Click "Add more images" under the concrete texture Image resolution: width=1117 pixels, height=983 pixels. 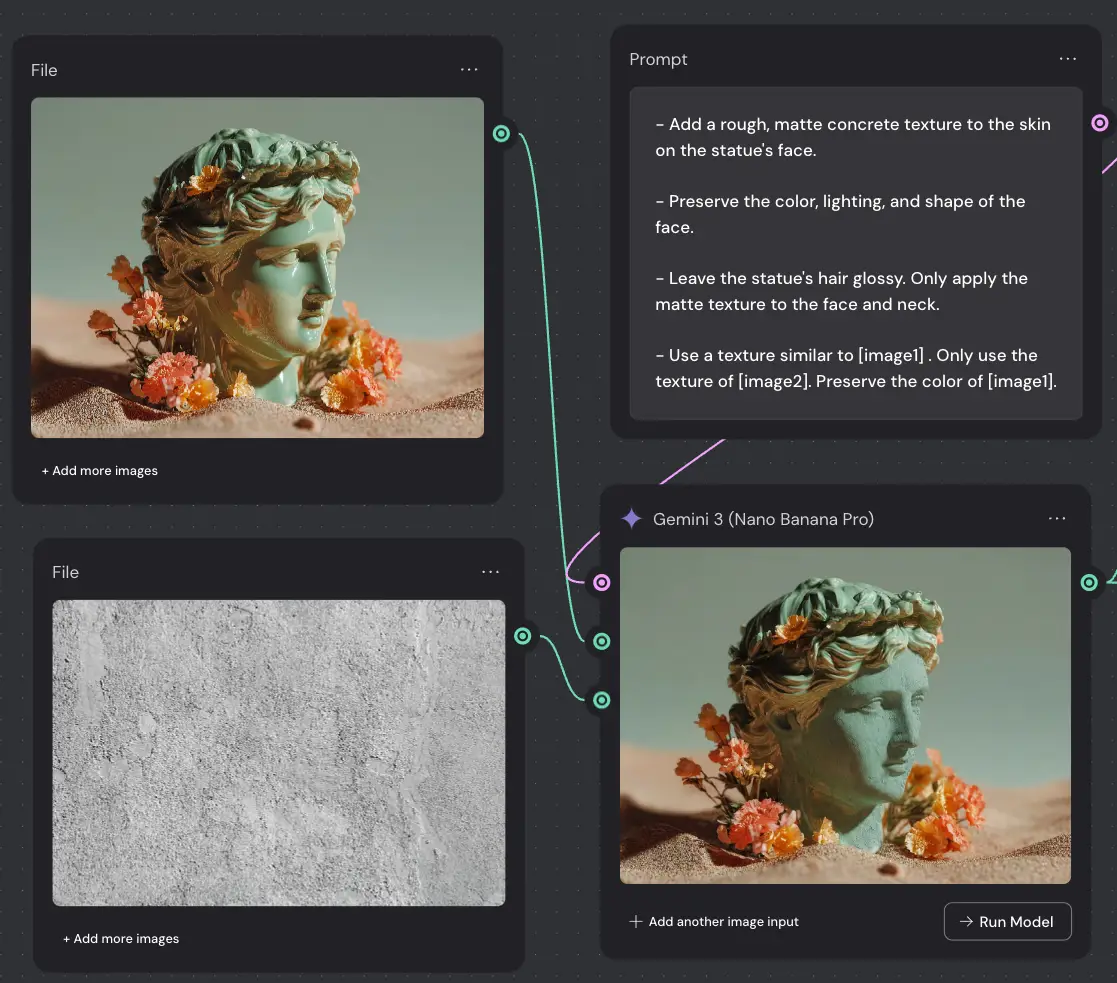[x=121, y=939]
